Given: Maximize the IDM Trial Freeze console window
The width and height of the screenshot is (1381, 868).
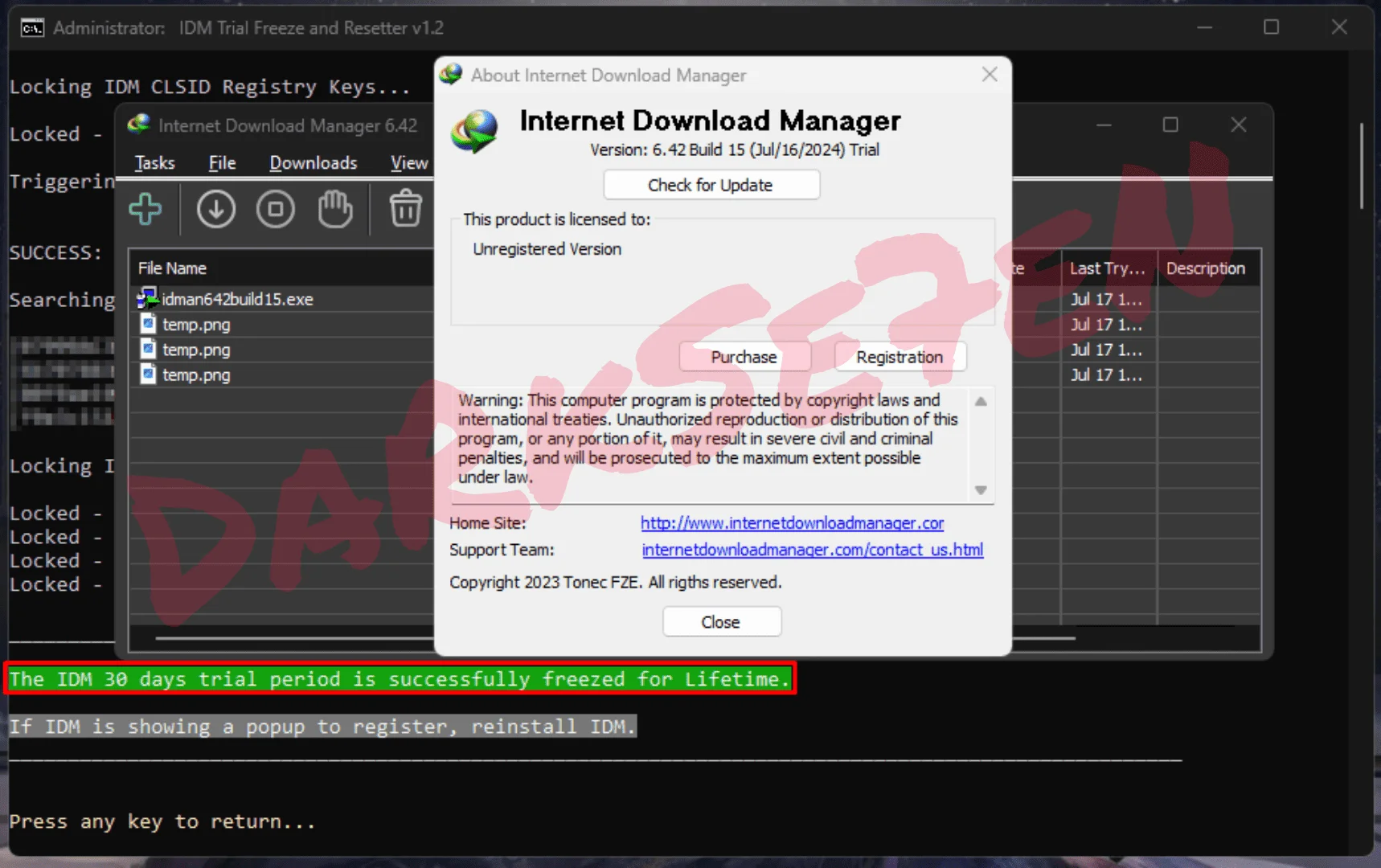Looking at the screenshot, I should pyautogui.click(x=1272, y=27).
